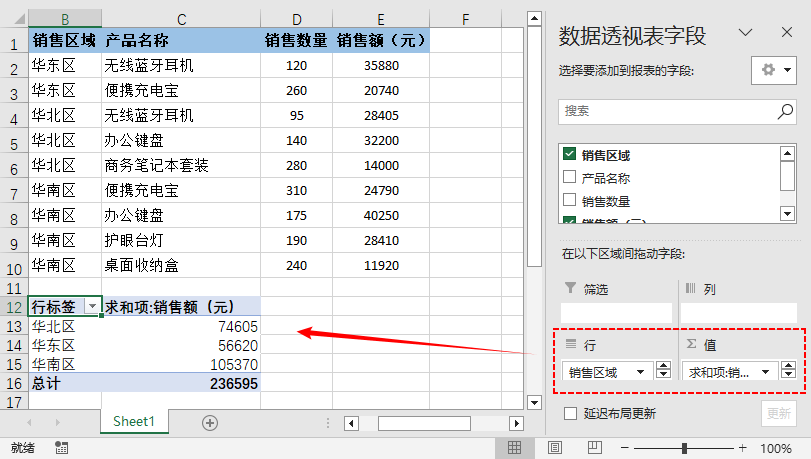The height and width of the screenshot is (459, 811).
Task: Select row 12 header
Action: pos(14,307)
